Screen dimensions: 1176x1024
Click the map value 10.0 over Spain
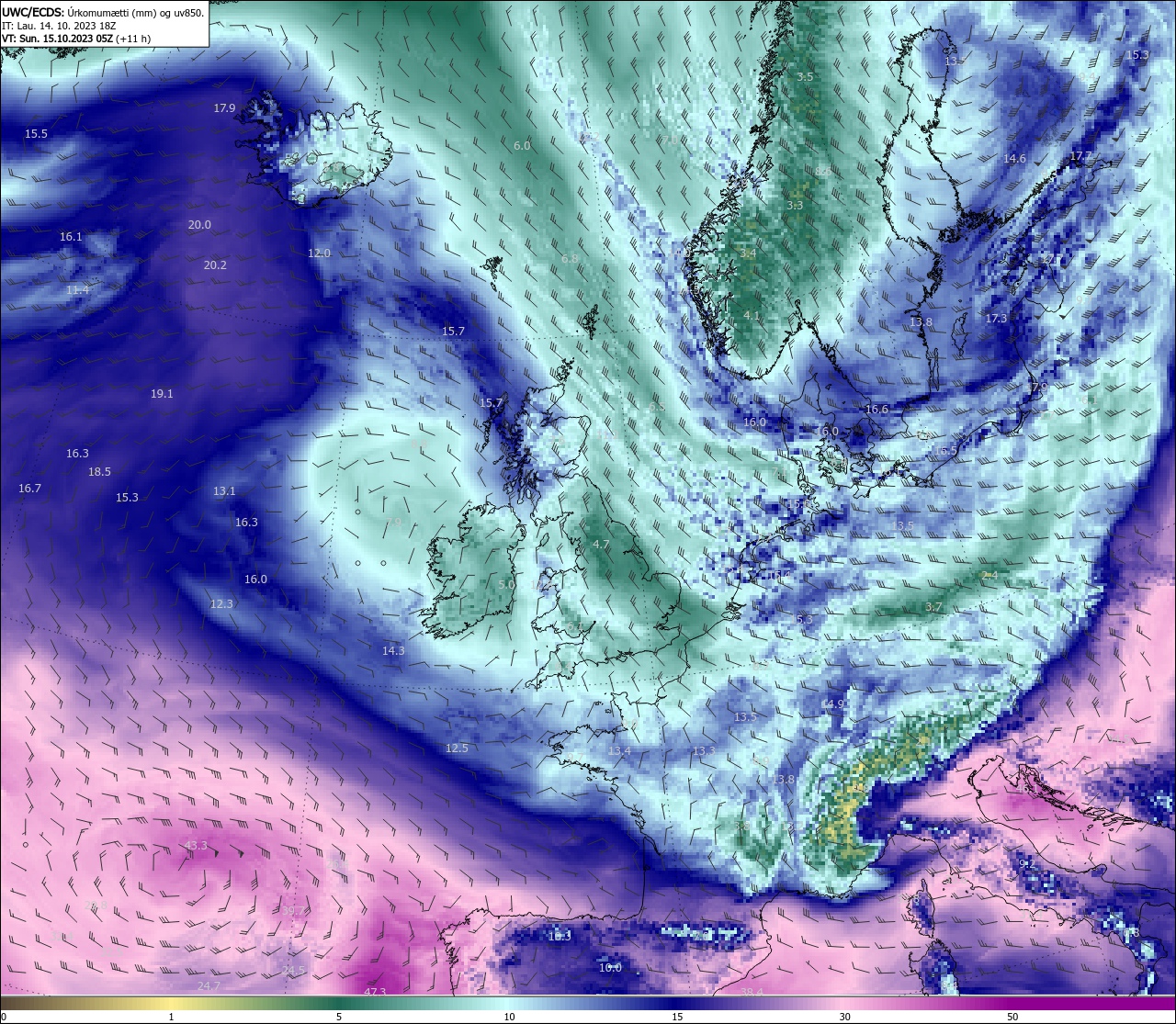coord(610,968)
